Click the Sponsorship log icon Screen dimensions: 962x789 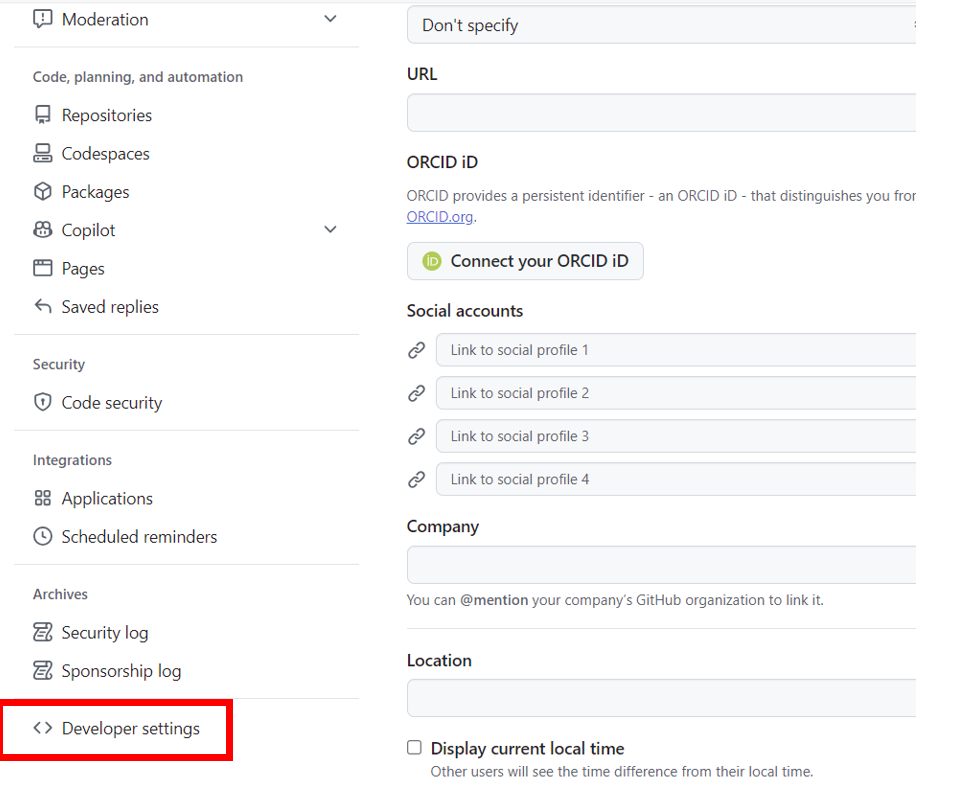click(x=42, y=671)
